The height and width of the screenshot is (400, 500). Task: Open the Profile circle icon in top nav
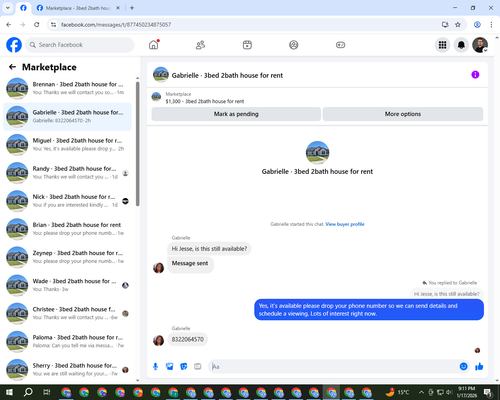pyautogui.click(x=294, y=45)
